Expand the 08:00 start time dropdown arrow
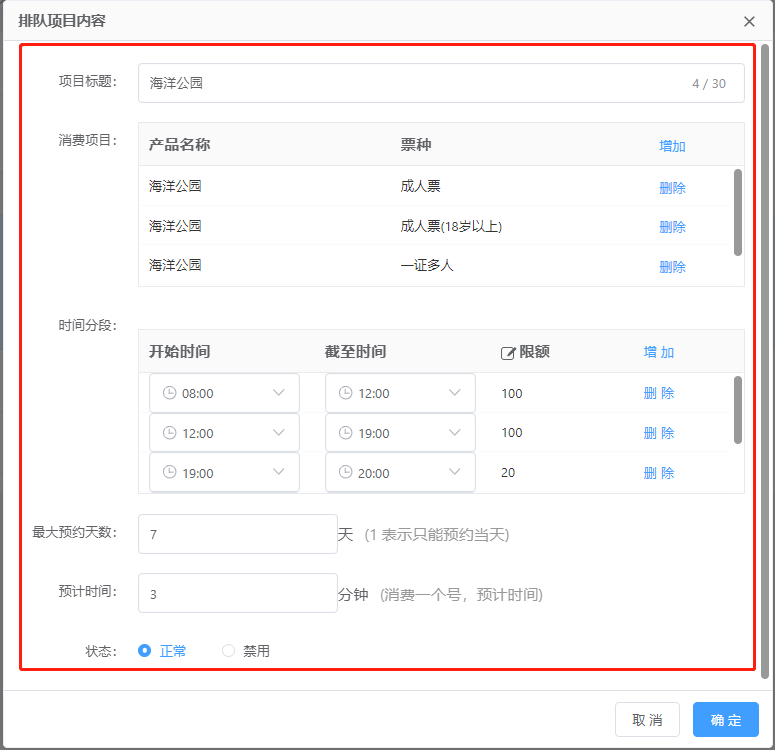 279,393
